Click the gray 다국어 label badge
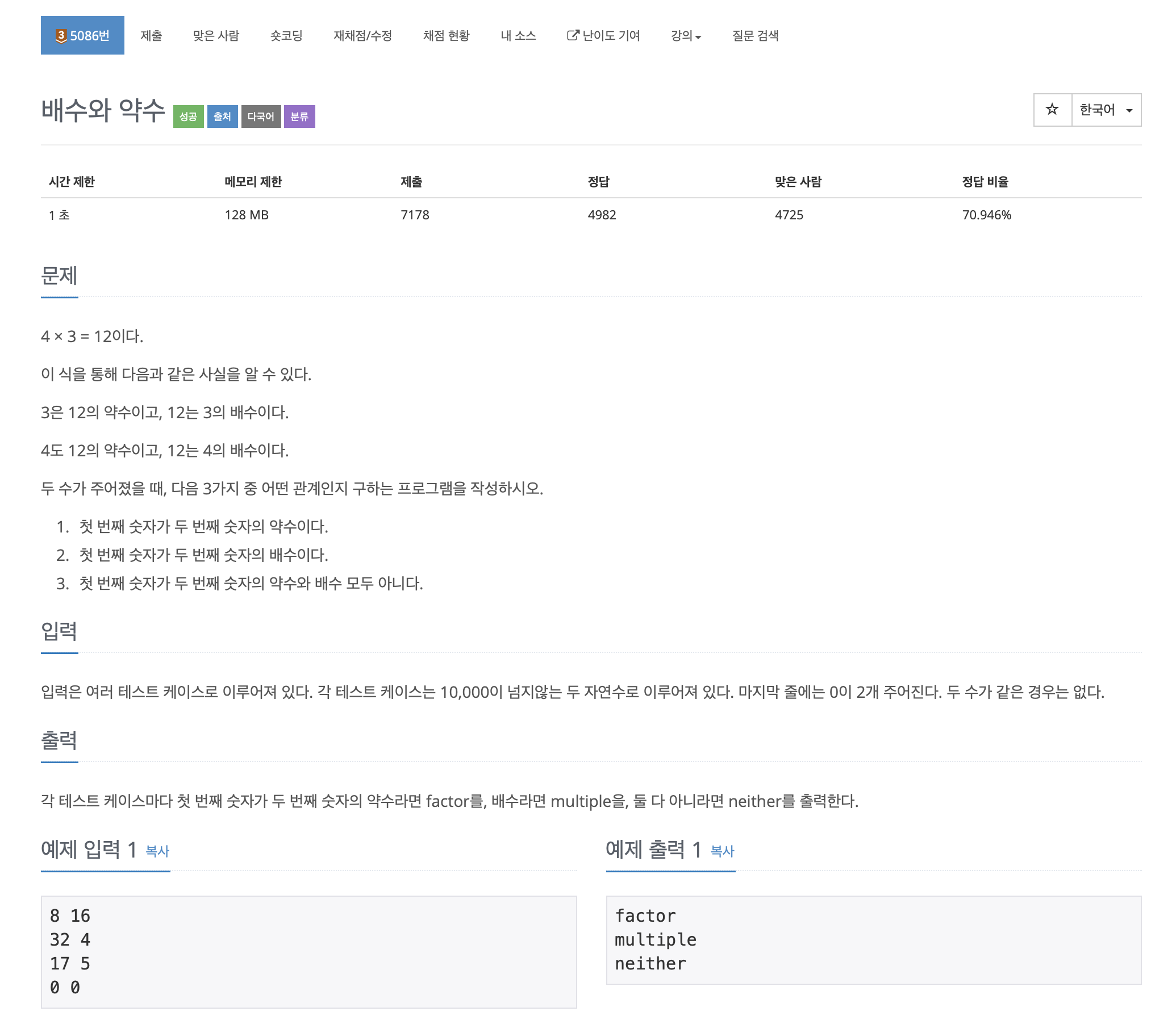 [x=261, y=117]
